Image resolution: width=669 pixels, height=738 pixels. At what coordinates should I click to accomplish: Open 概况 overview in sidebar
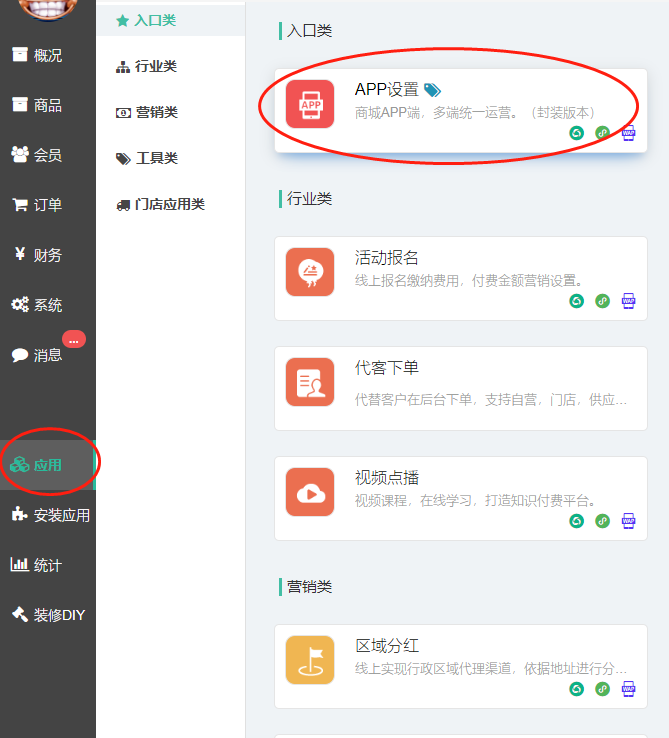[48, 55]
